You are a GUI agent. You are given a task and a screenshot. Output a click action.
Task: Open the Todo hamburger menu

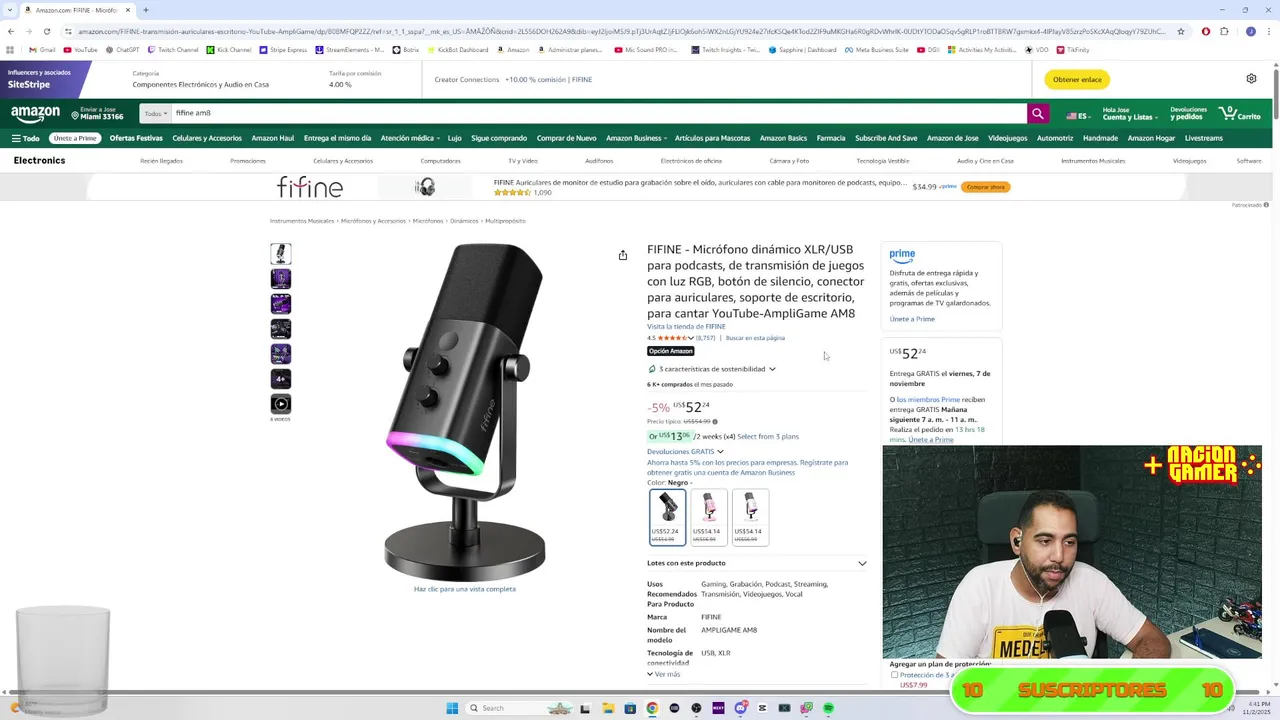click(x=26, y=138)
